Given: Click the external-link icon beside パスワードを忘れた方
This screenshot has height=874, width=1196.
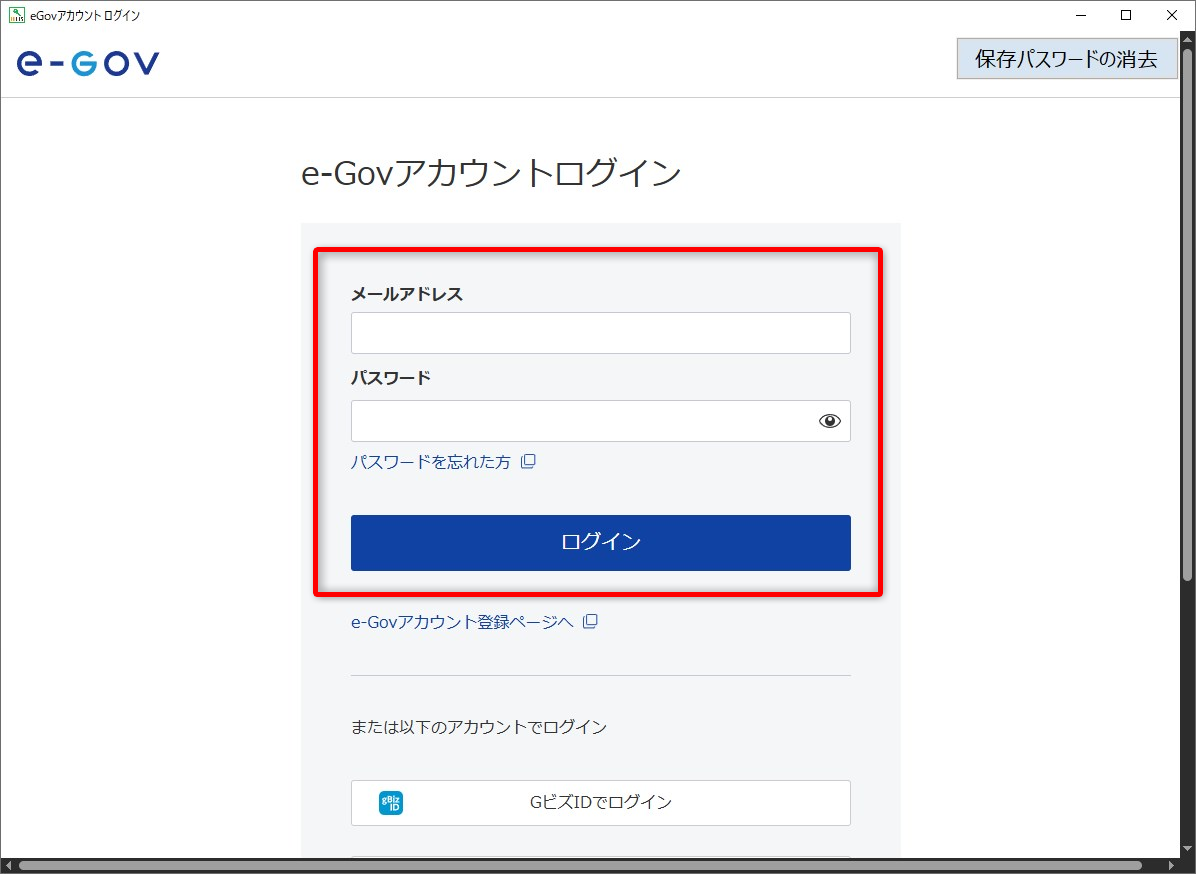Looking at the screenshot, I should (528, 462).
